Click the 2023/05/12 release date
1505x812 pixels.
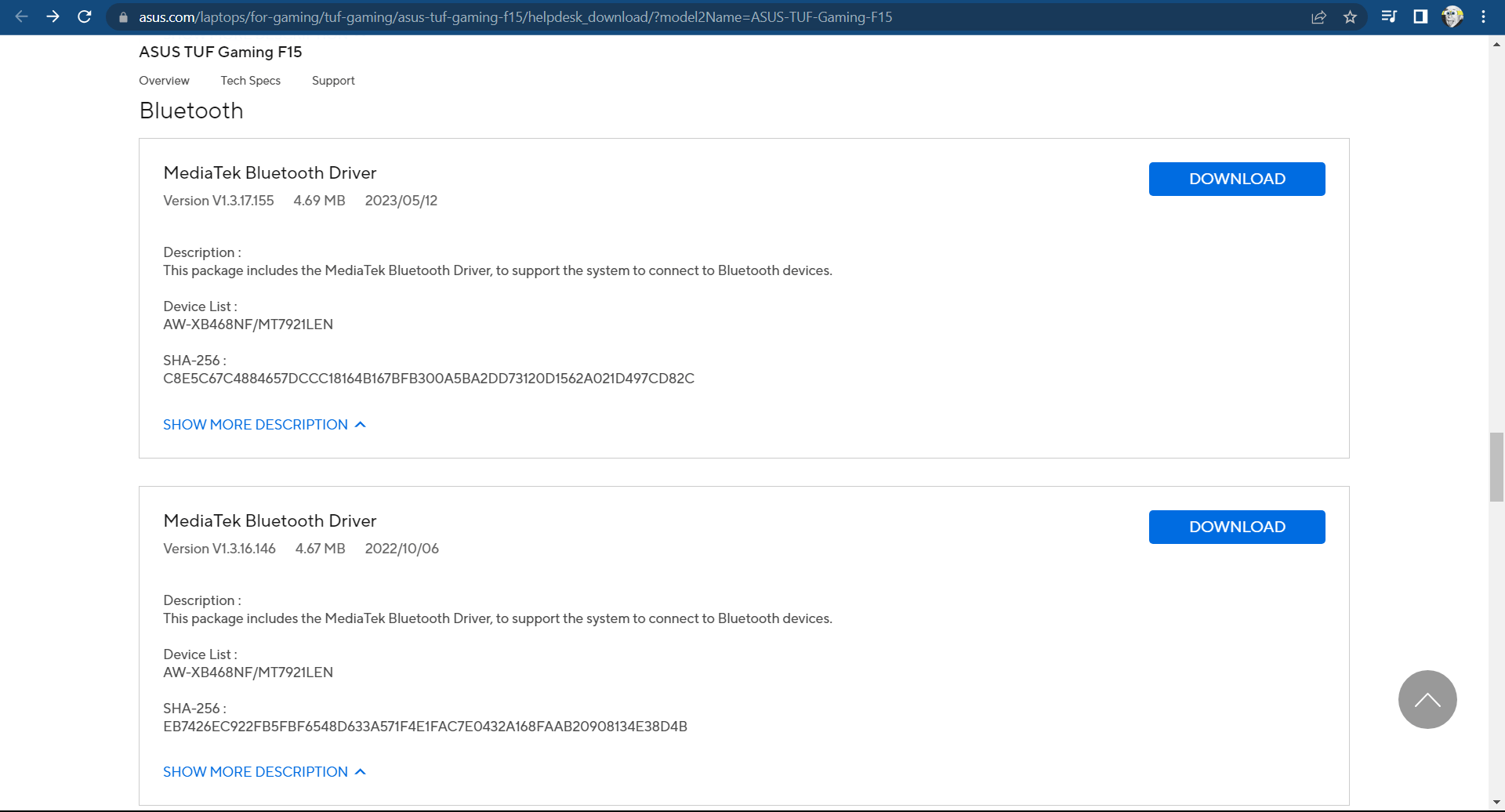[401, 201]
